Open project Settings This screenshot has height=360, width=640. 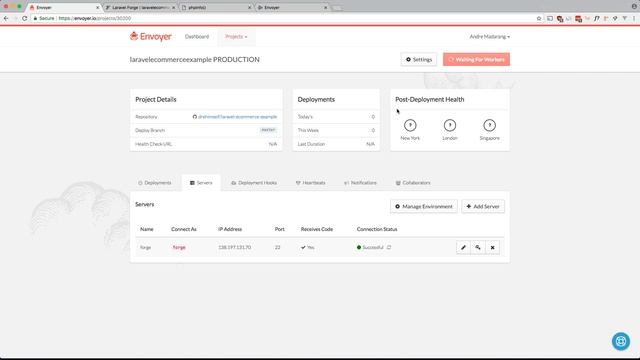(x=419, y=59)
